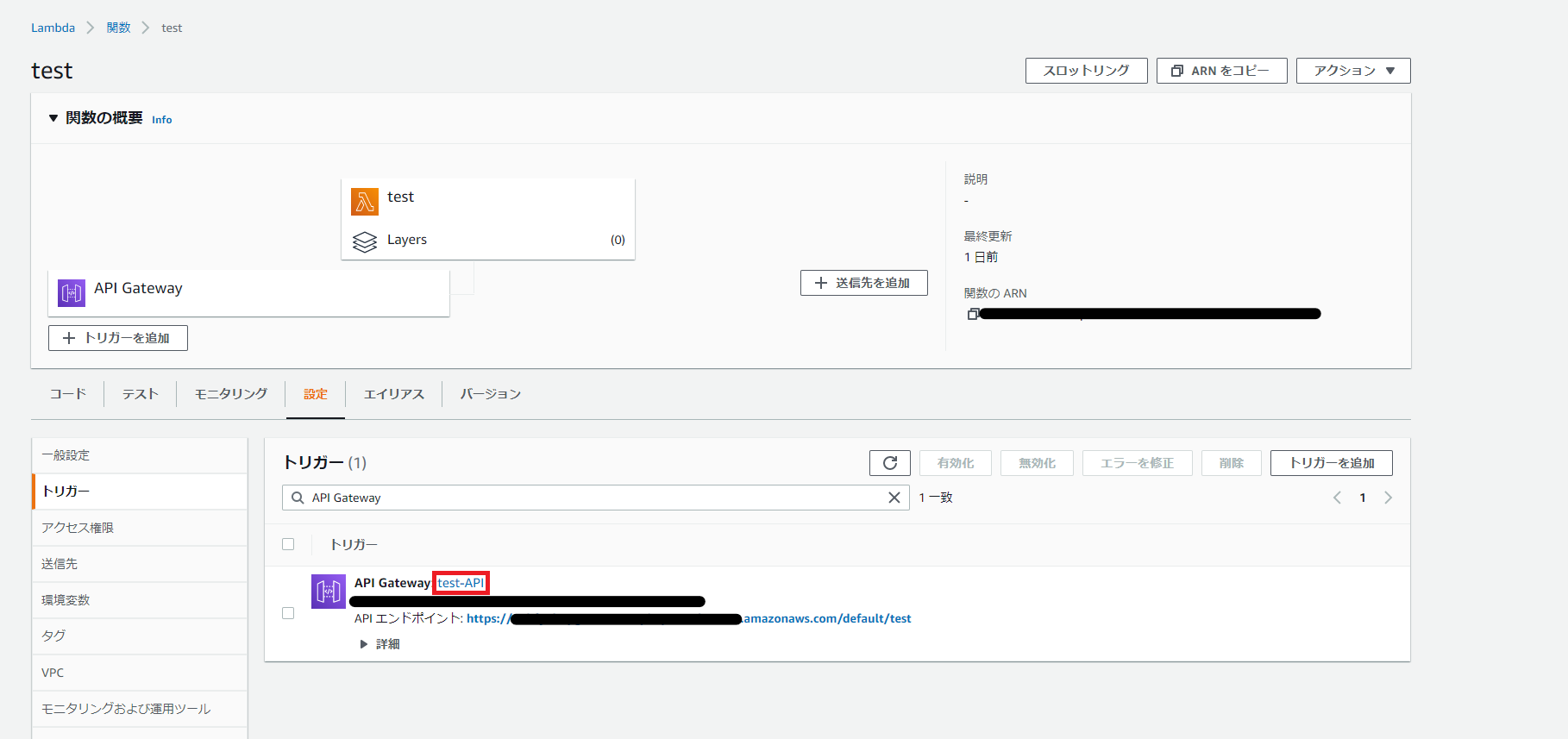Check the API Gateway test-API trigger checkbox
Viewport: 1568px width, 739px height.
288,613
